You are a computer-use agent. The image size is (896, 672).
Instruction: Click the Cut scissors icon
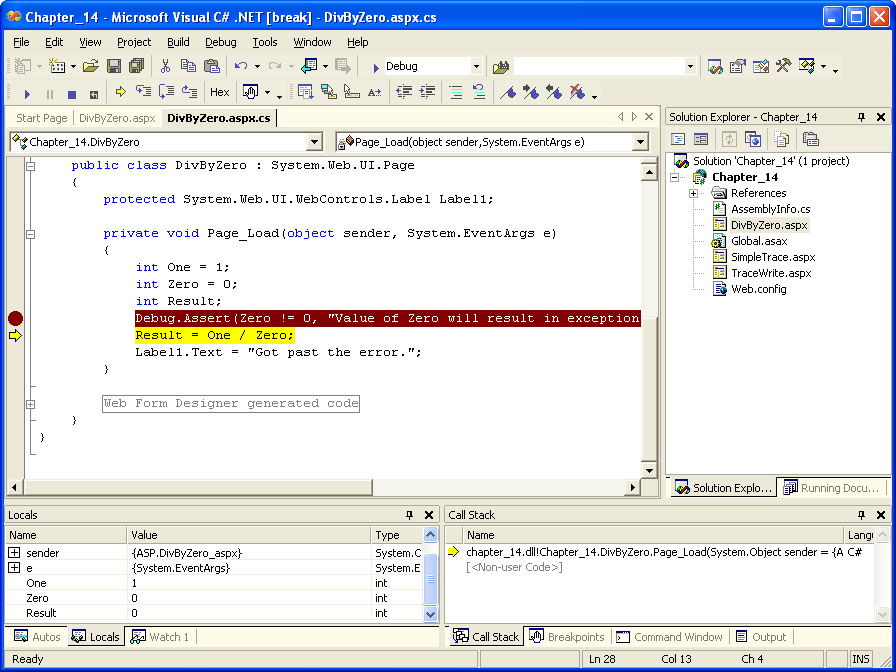point(165,66)
